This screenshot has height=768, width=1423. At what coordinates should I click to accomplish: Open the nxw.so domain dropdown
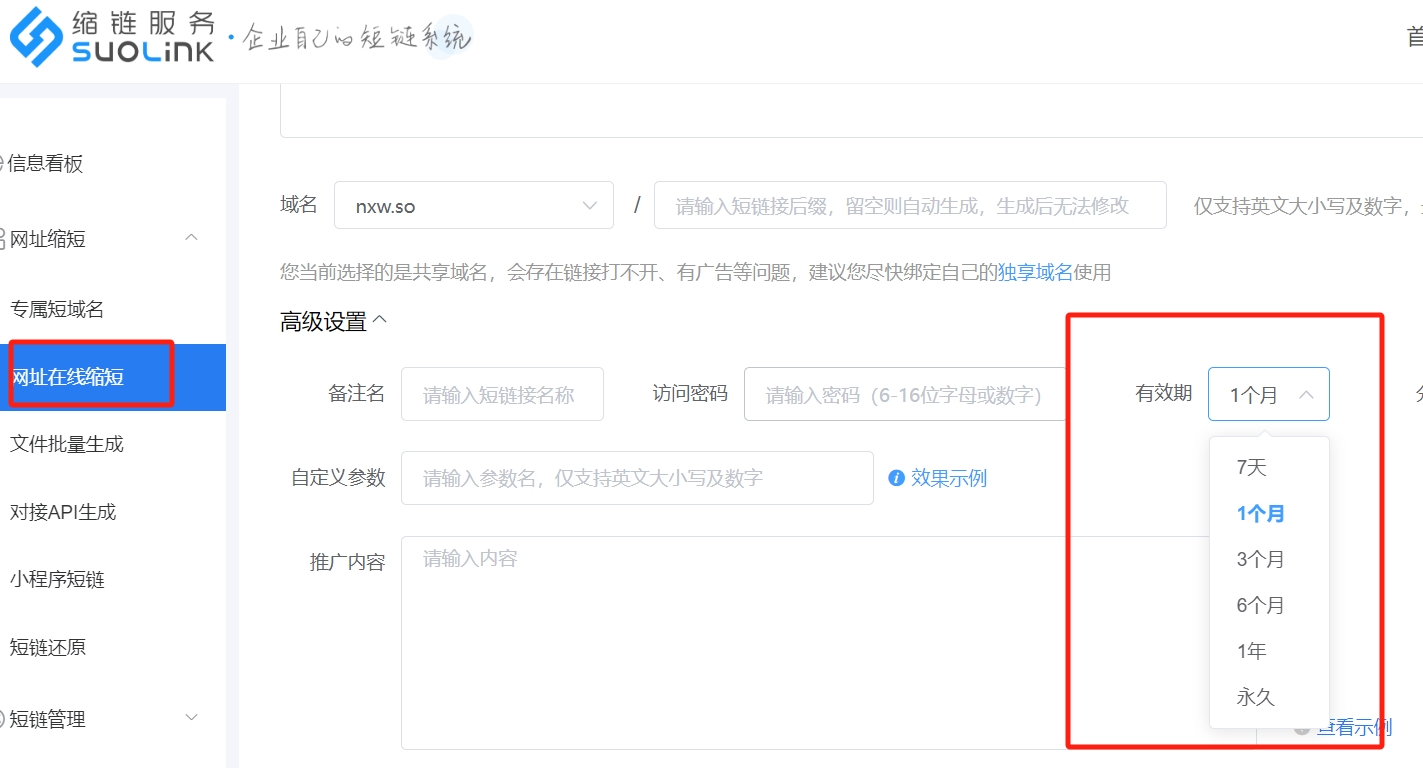pyautogui.click(x=473, y=206)
